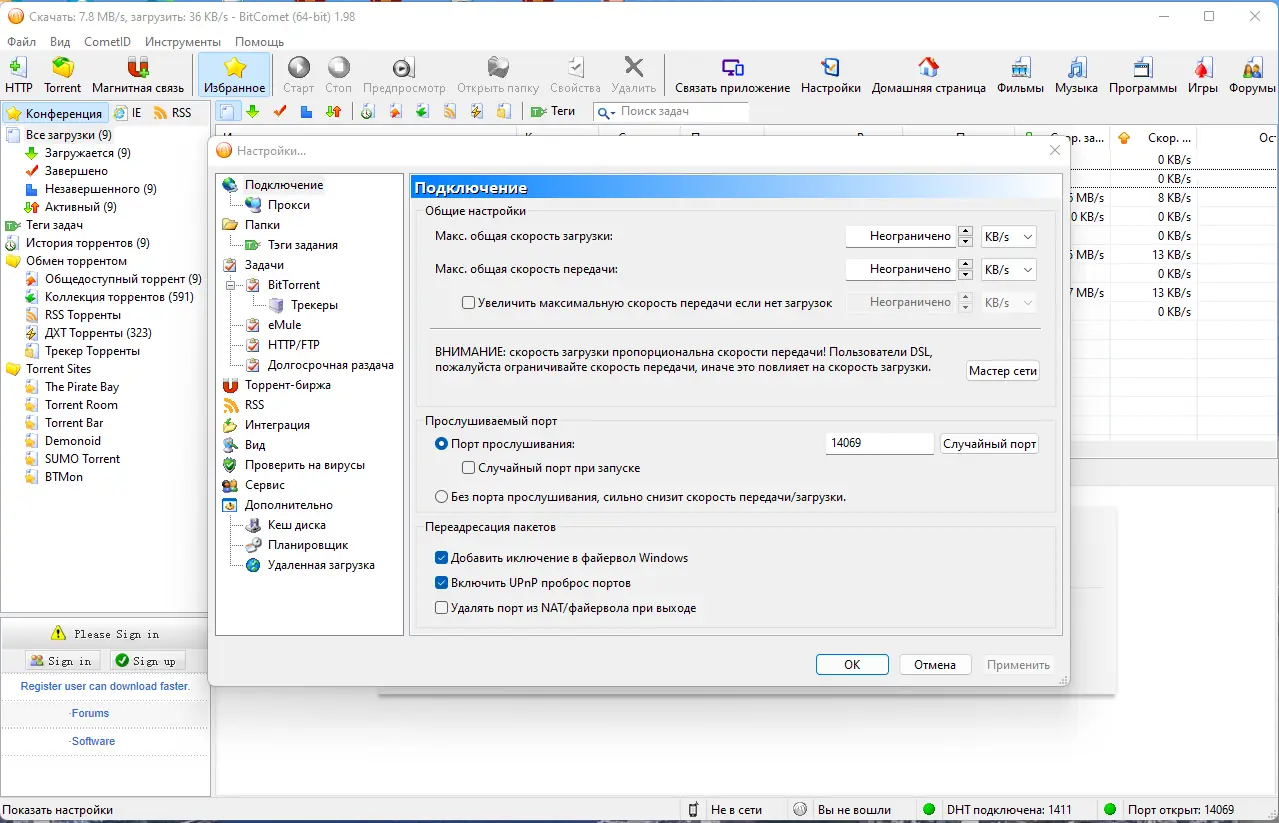Select the Без порта прослушивания radio option
The width and height of the screenshot is (1279, 823).
pos(442,496)
